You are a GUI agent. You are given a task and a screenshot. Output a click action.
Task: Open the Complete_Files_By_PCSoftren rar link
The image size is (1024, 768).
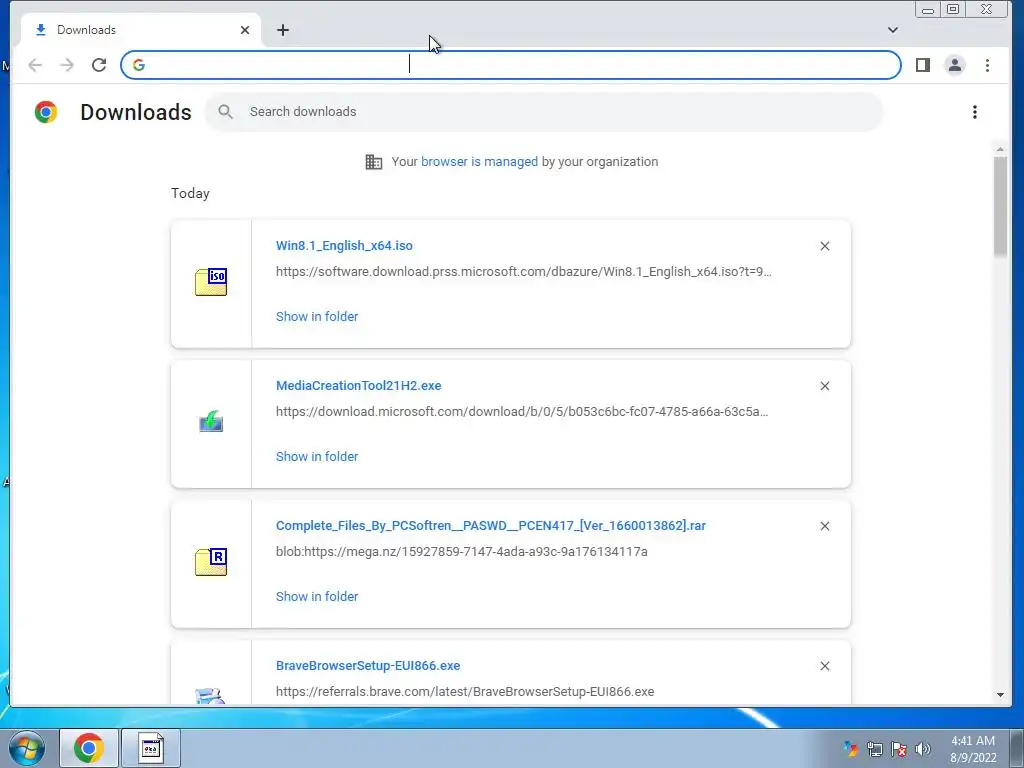tap(490, 526)
